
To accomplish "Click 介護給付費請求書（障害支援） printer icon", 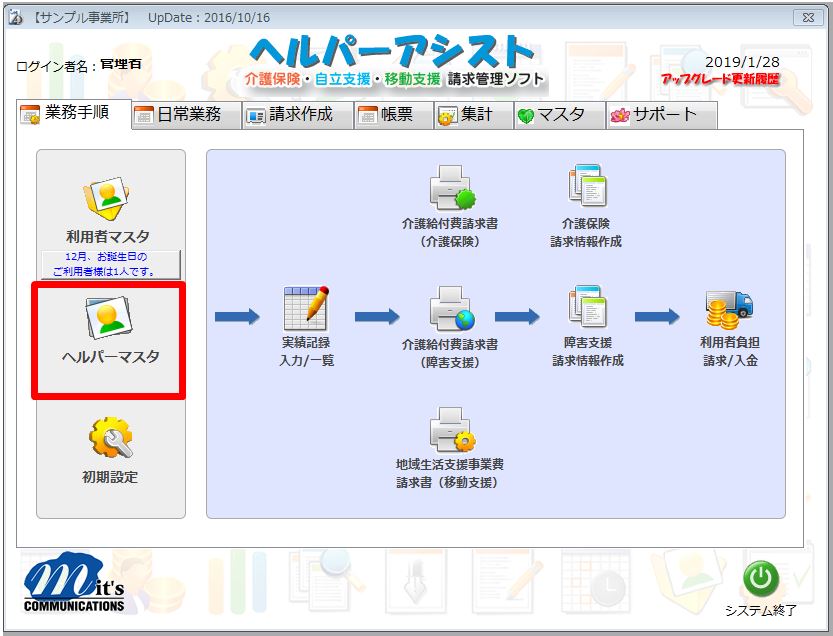I will click(450, 309).
